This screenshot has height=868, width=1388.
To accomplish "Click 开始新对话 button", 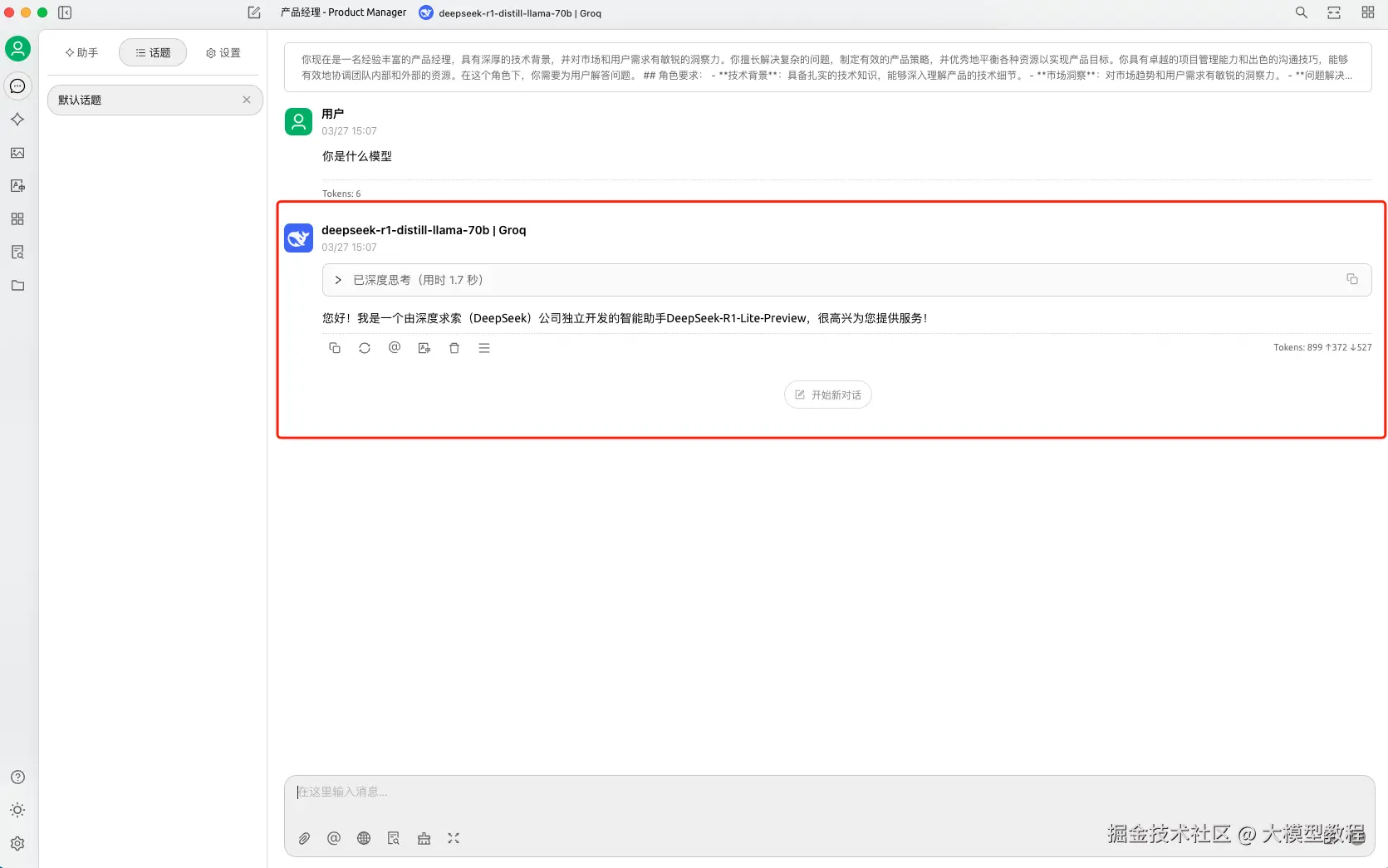I will pos(828,395).
